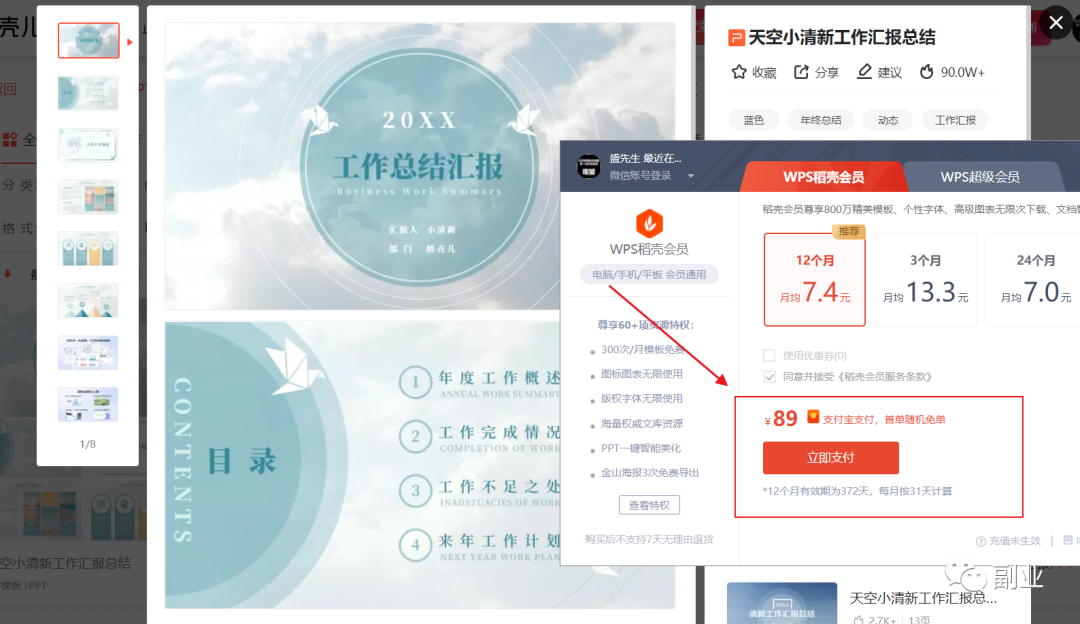The image size is (1080, 624).
Task: Choose the 3个月 membership plan
Action: point(925,280)
